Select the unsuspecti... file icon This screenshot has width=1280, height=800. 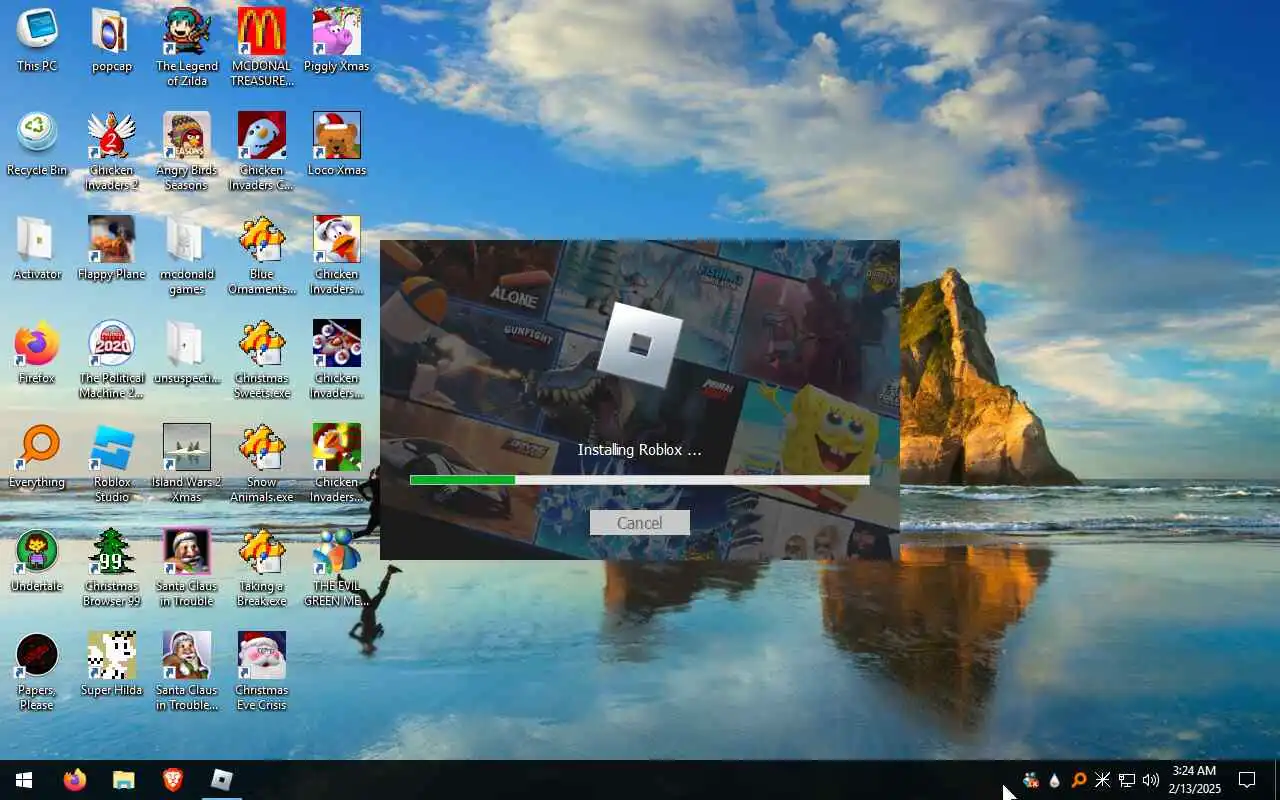coord(187,352)
